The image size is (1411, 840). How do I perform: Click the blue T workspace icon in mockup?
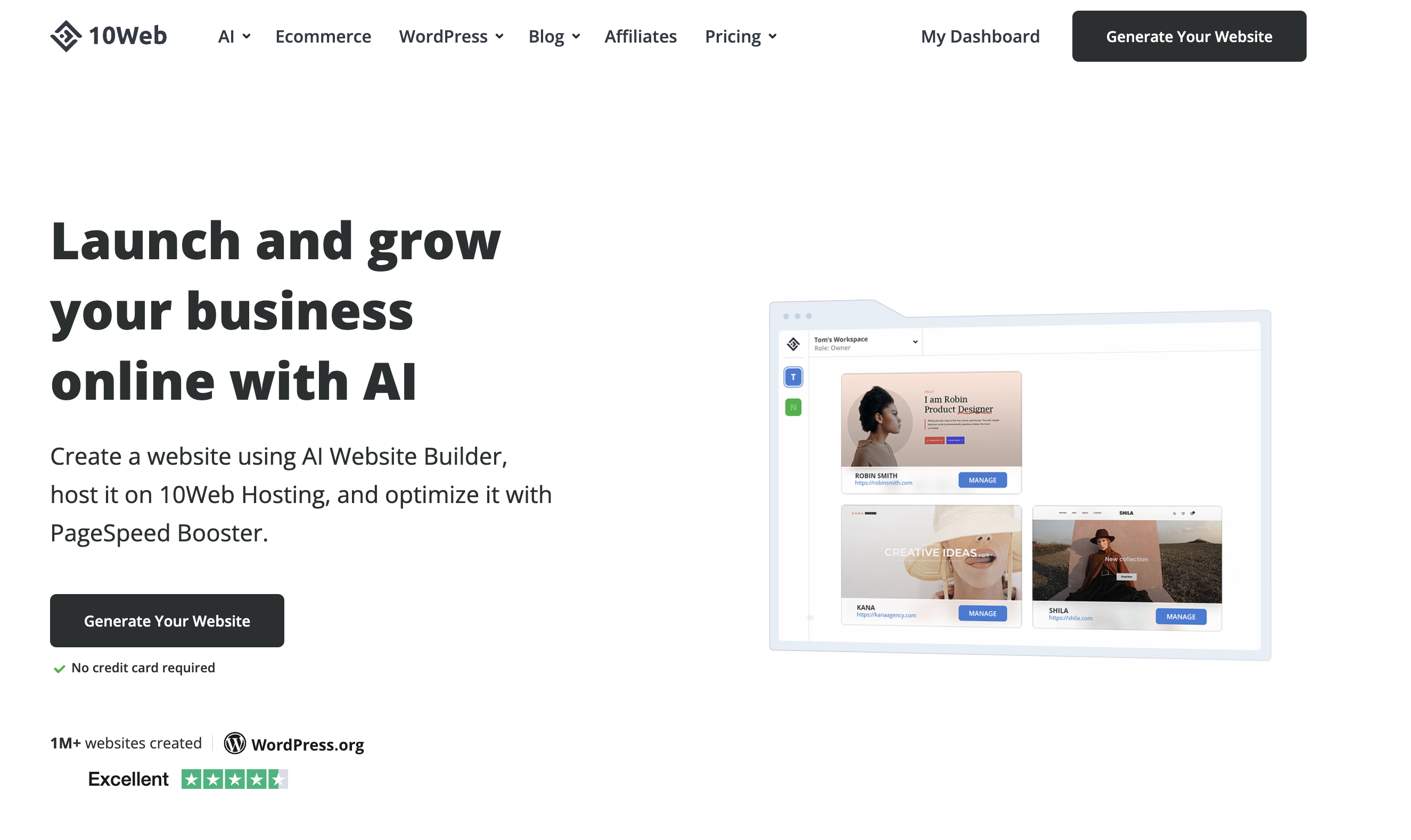793,377
